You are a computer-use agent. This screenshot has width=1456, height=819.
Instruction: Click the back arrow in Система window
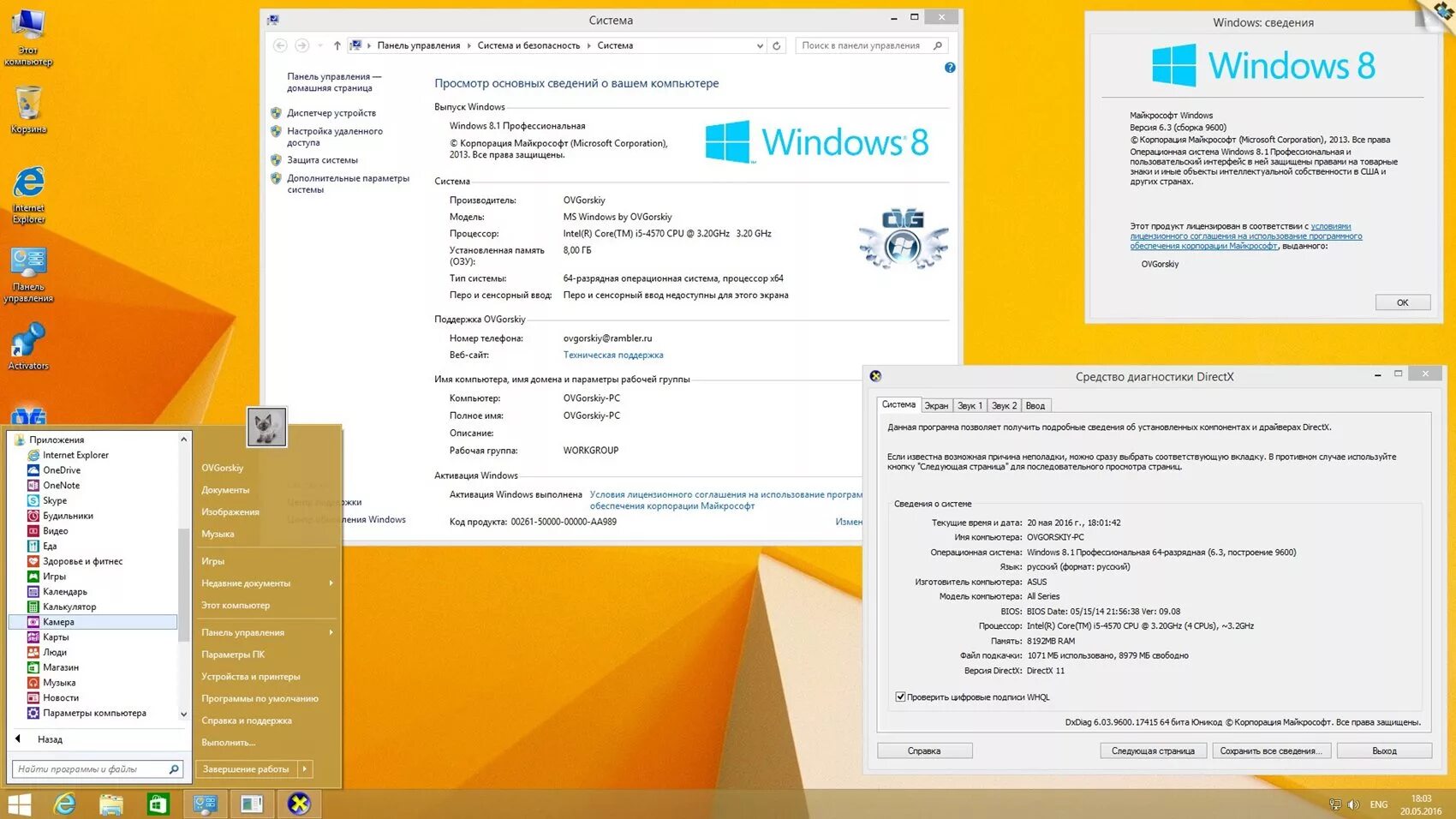280,45
